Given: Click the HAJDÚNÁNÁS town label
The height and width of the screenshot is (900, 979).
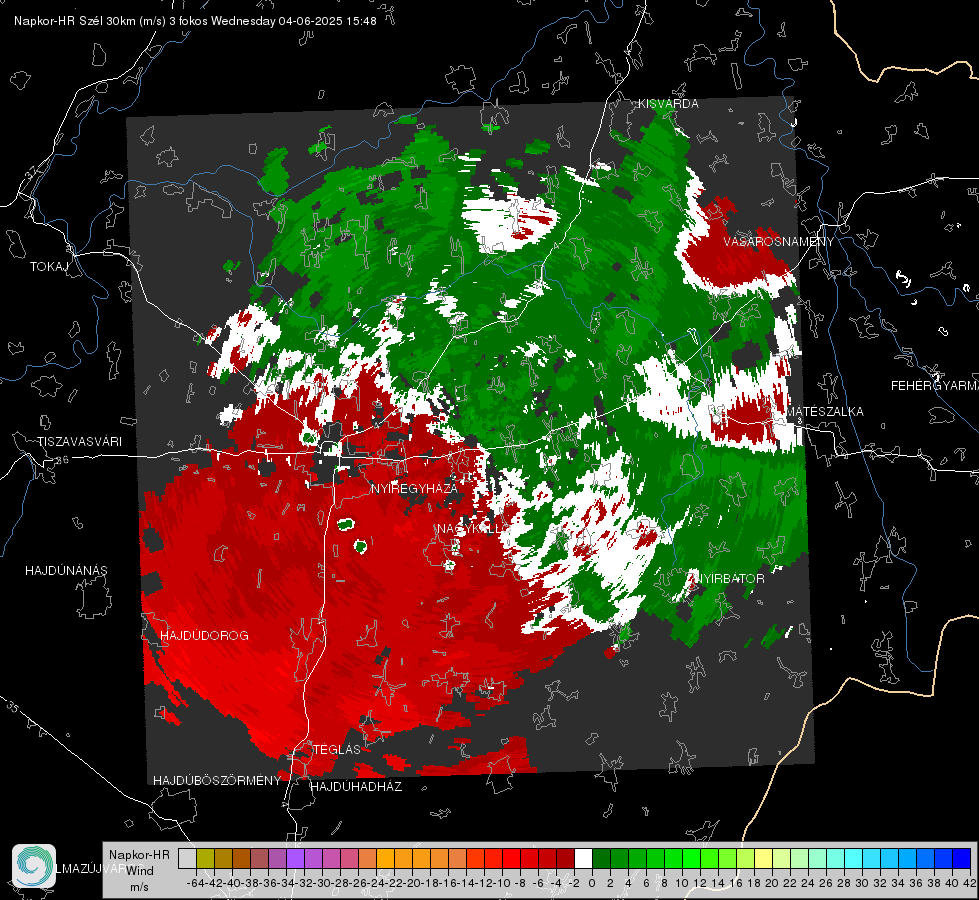Looking at the screenshot, I should pos(66,570).
